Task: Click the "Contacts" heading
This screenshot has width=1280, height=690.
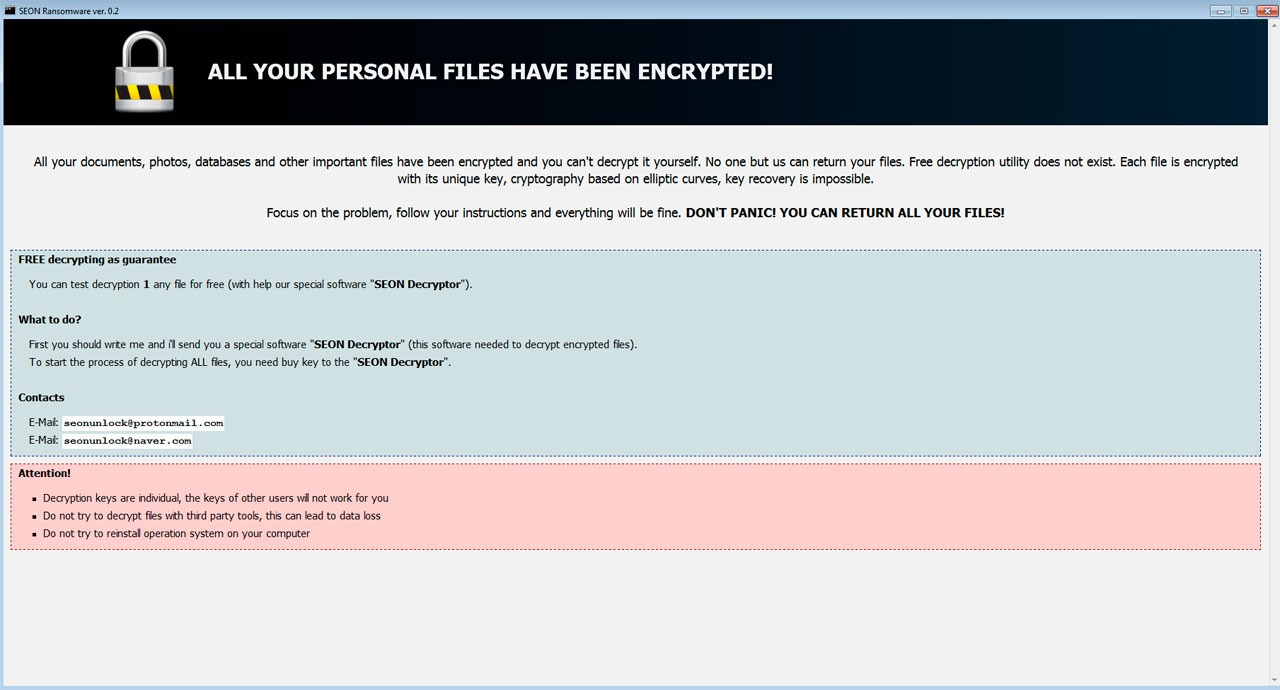Action: coord(41,398)
